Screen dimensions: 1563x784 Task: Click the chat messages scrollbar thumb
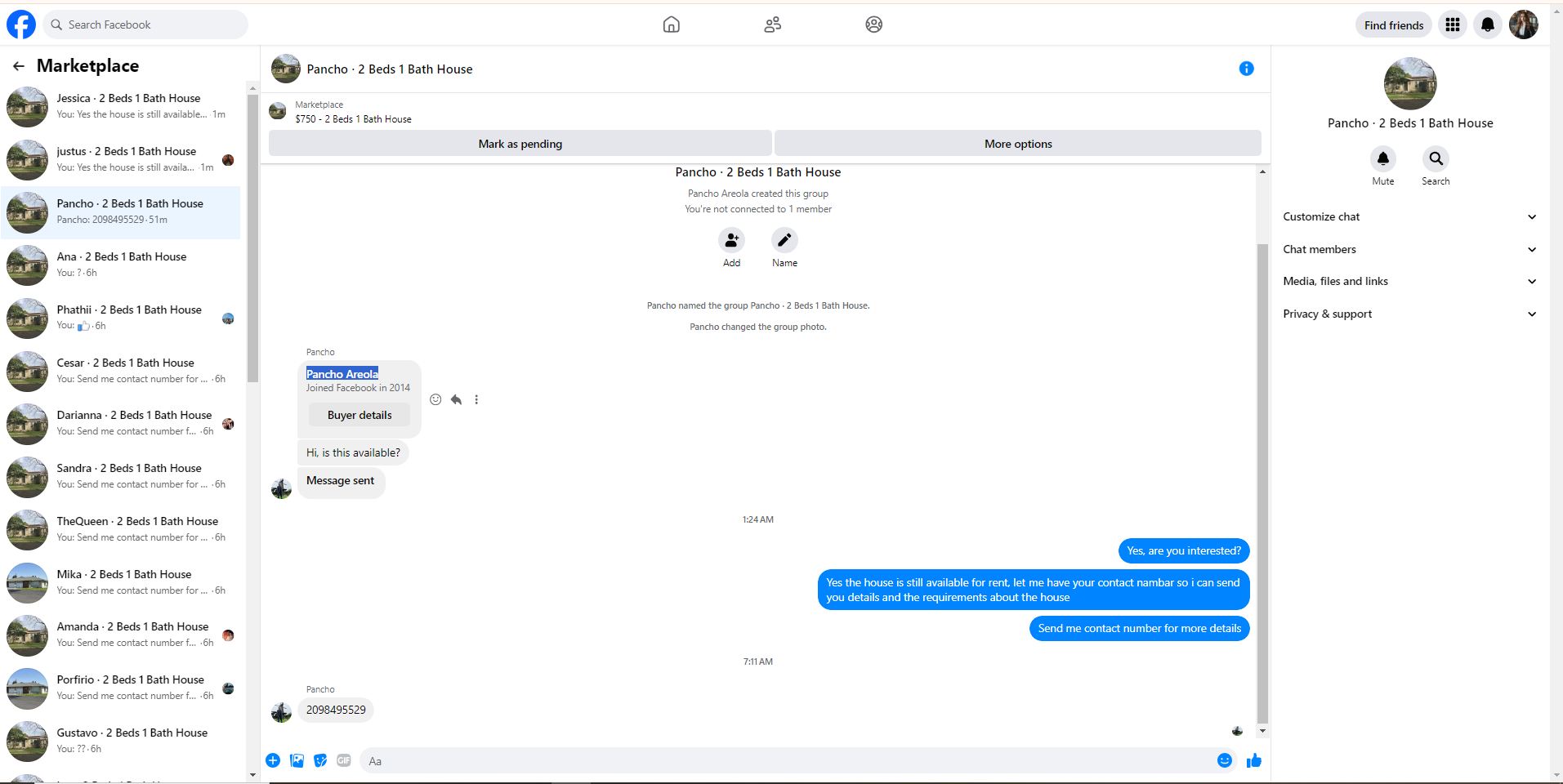[1262, 483]
